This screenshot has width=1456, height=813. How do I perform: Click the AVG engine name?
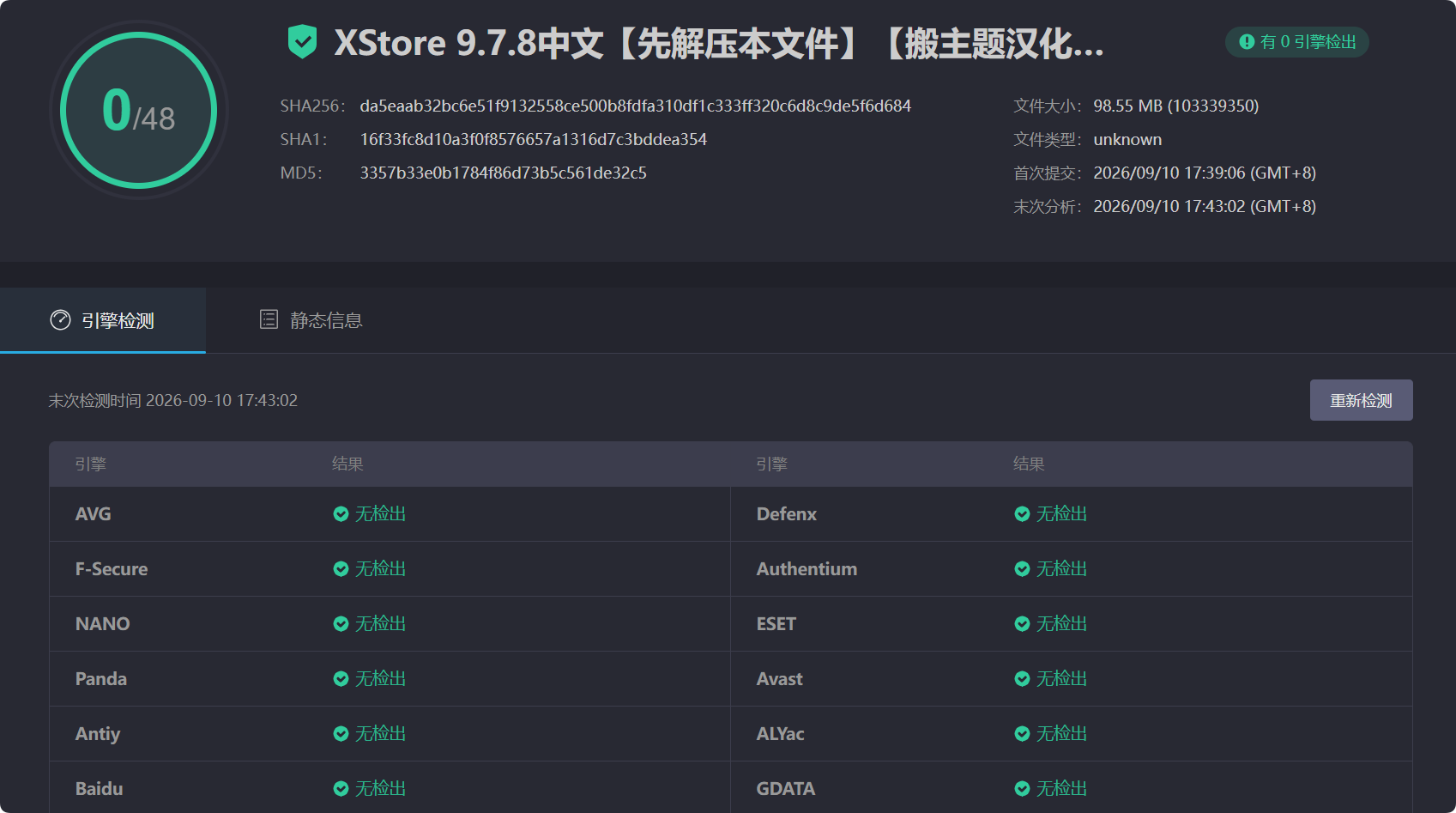[x=93, y=514]
